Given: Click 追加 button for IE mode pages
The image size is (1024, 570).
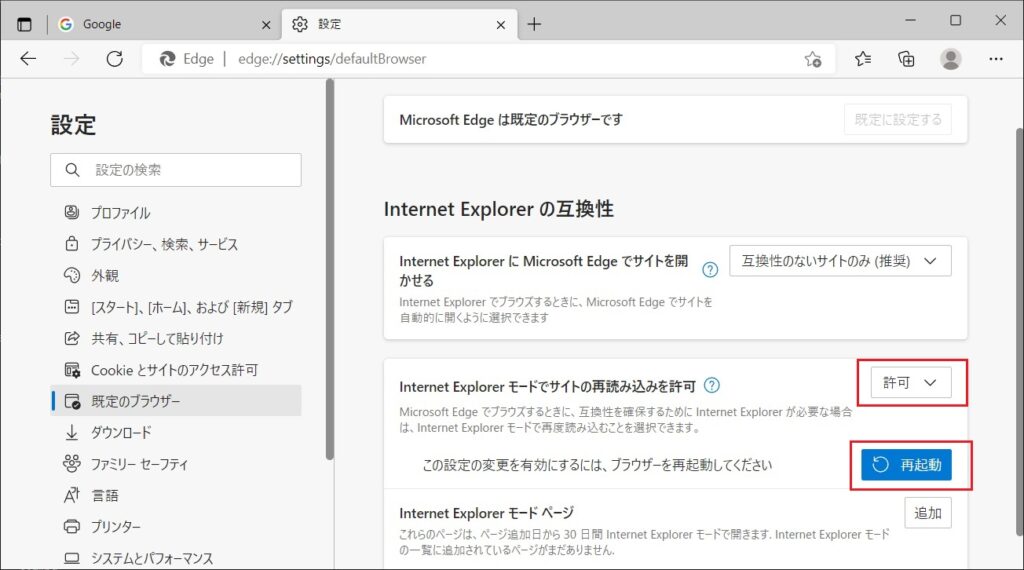Looking at the screenshot, I should point(928,513).
